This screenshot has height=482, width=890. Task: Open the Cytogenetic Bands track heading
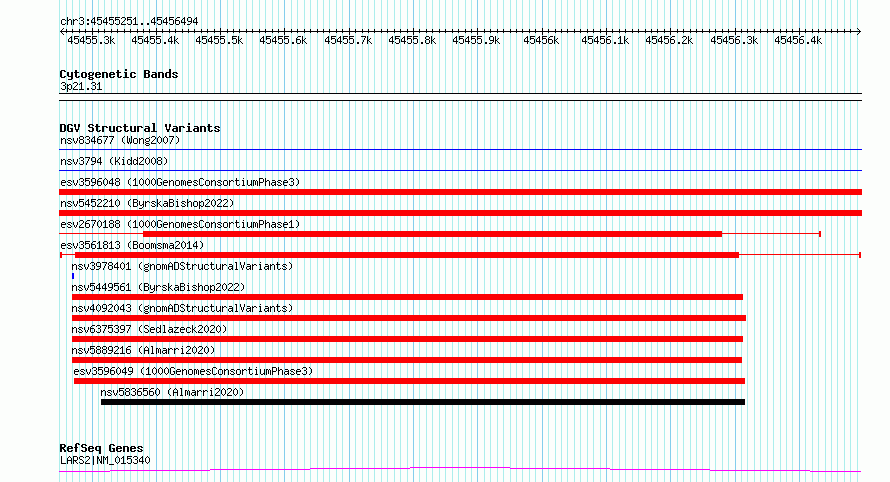119,74
